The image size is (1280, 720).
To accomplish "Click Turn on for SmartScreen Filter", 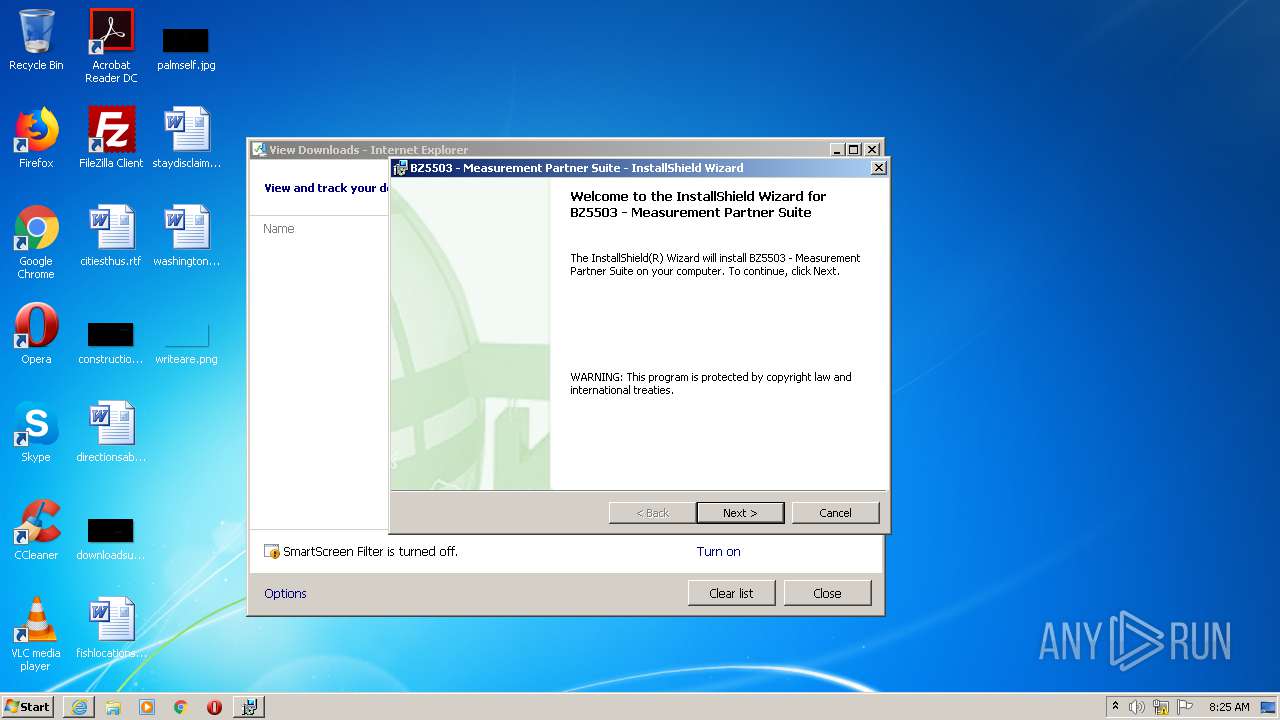I will click(x=718, y=551).
